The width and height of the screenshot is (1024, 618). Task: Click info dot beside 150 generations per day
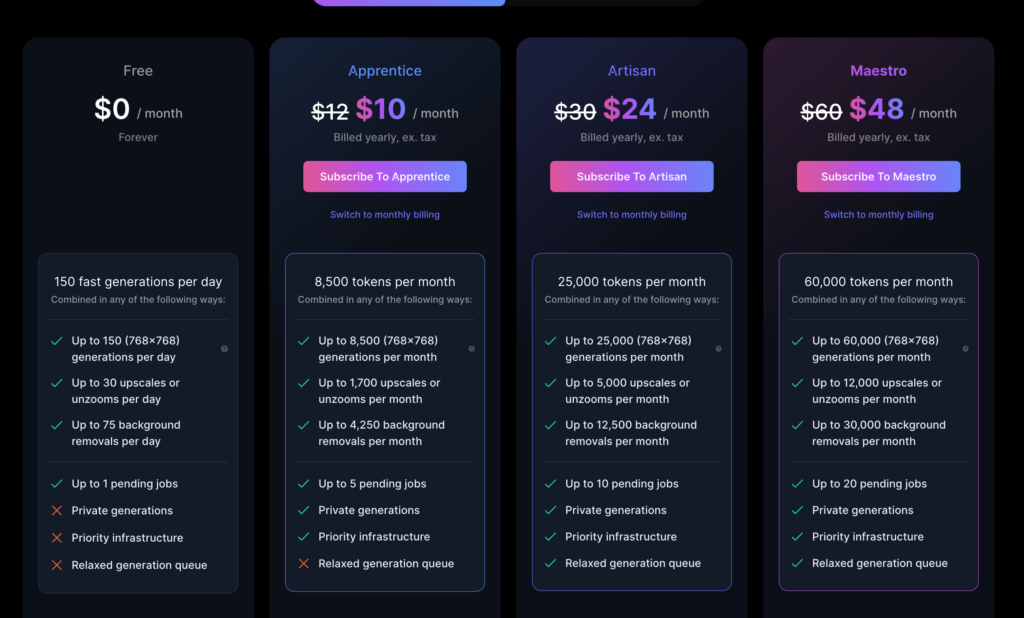pyautogui.click(x=224, y=349)
